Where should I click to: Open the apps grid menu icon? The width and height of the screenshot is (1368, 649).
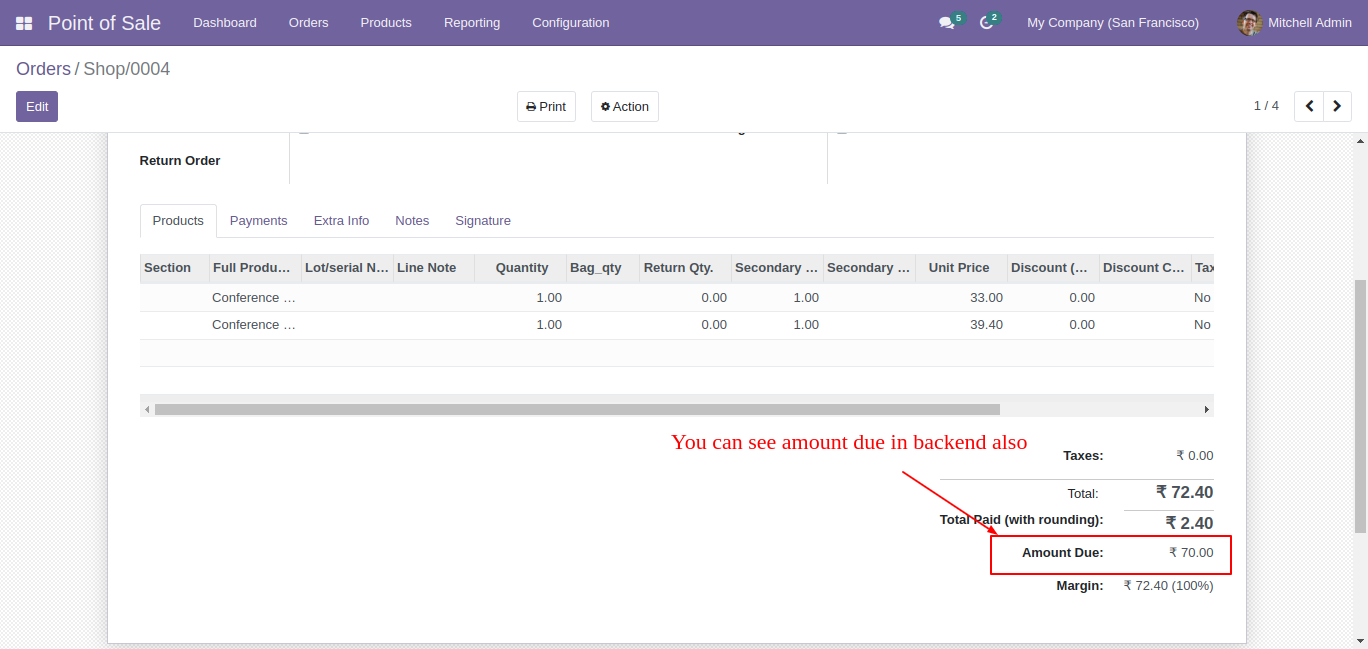24,23
